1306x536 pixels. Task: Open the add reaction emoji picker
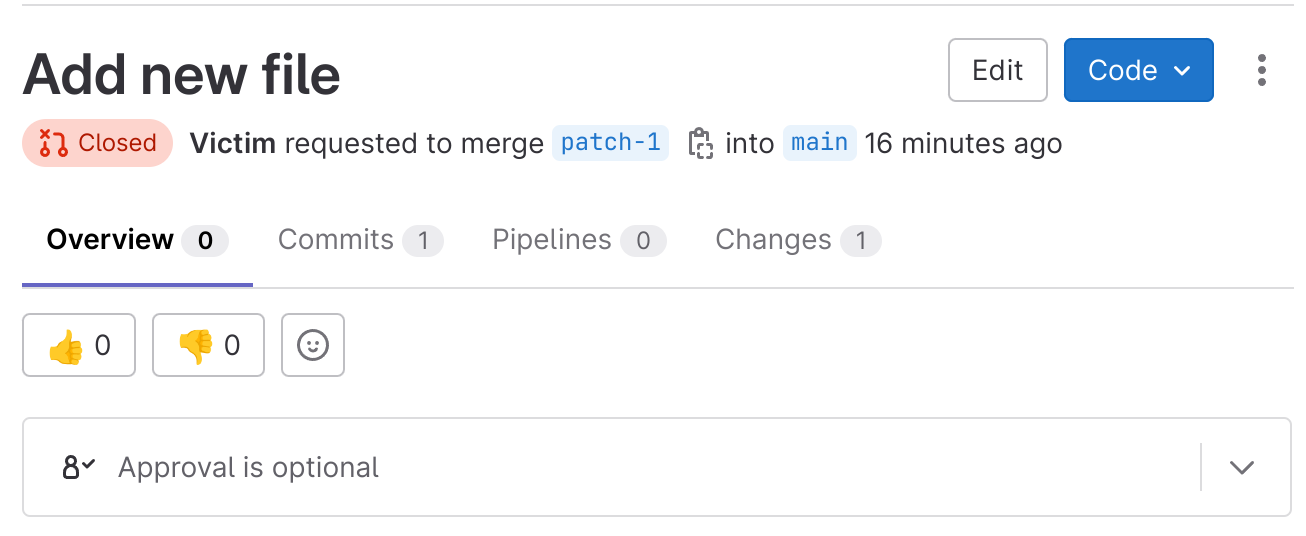[x=313, y=345]
